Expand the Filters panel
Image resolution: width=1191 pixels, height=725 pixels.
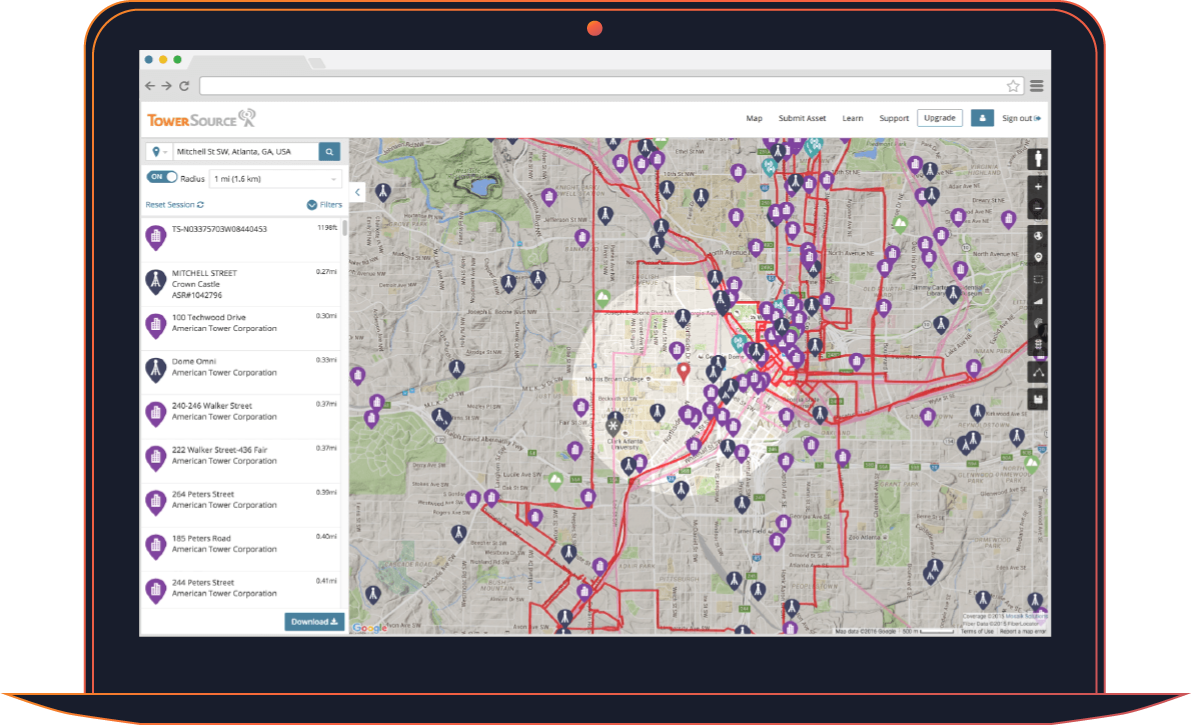324,204
